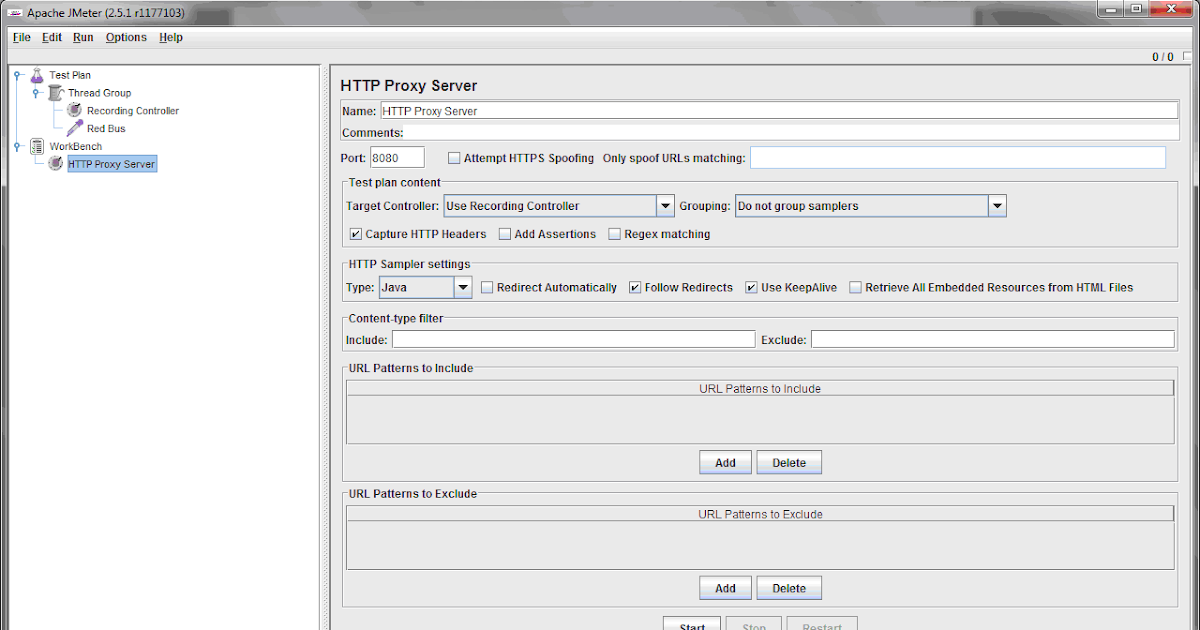Uncheck Capture HTTP Headers
Viewport: 1200px width, 630px height.
(356, 234)
